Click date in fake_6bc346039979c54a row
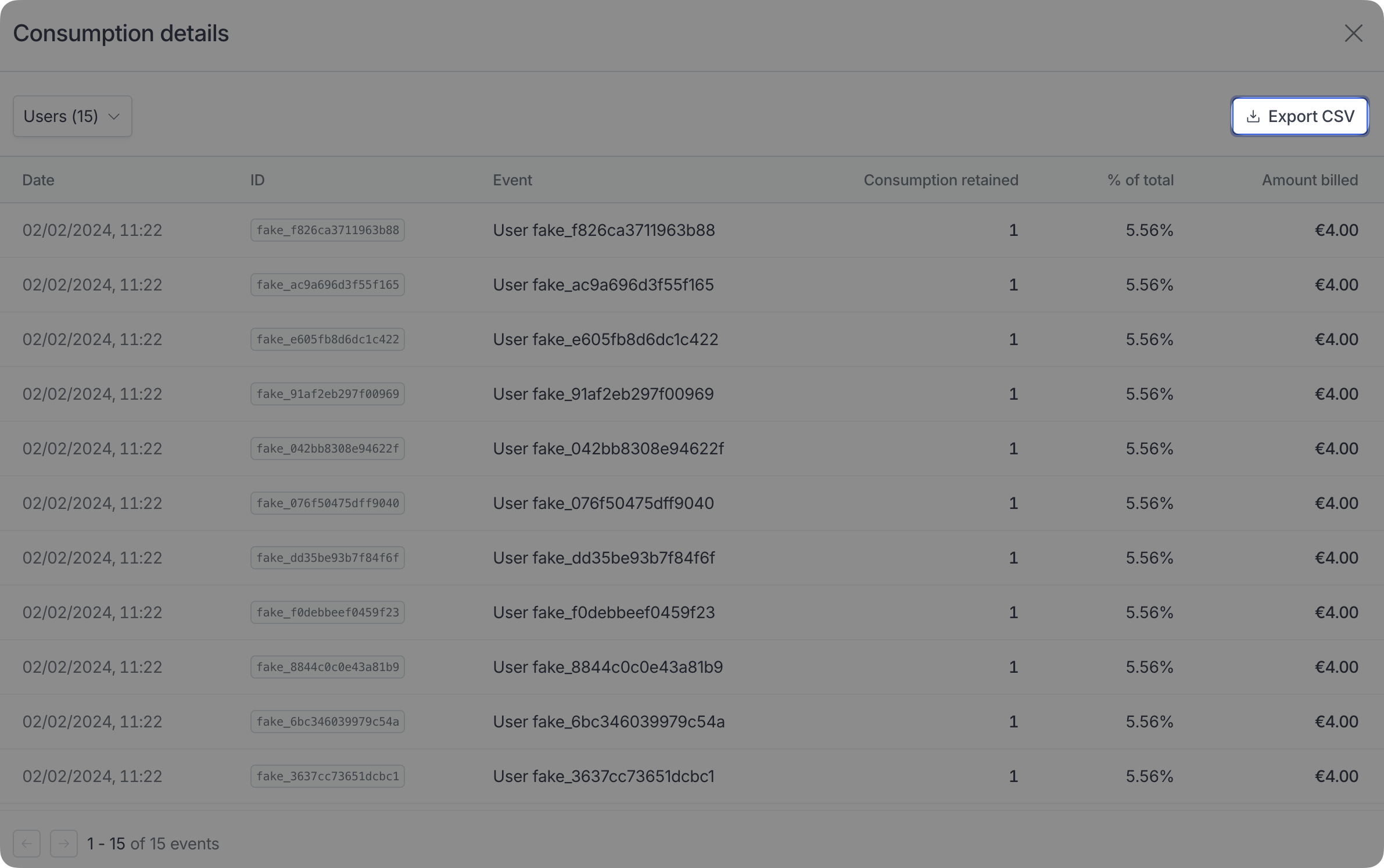The width and height of the screenshot is (1384, 868). (92, 722)
